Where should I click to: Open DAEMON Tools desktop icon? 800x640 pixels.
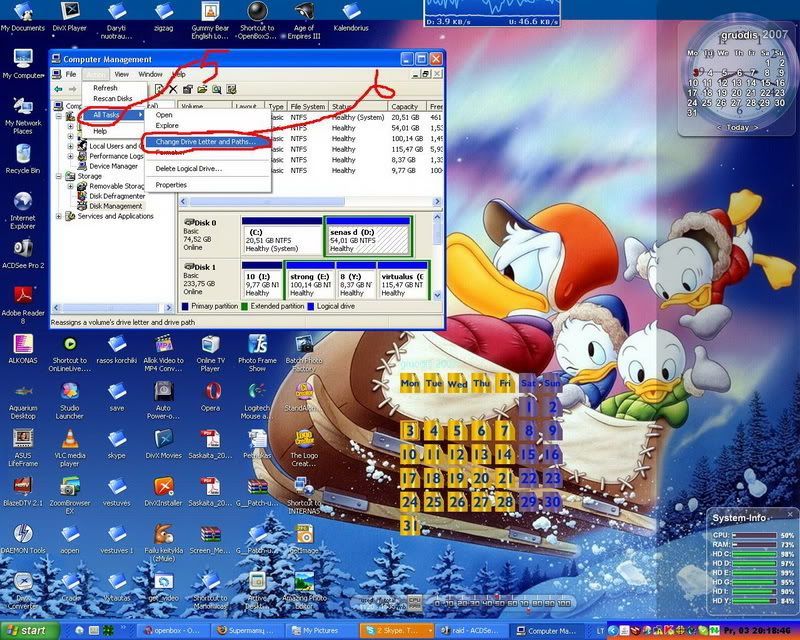pos(23,539)
